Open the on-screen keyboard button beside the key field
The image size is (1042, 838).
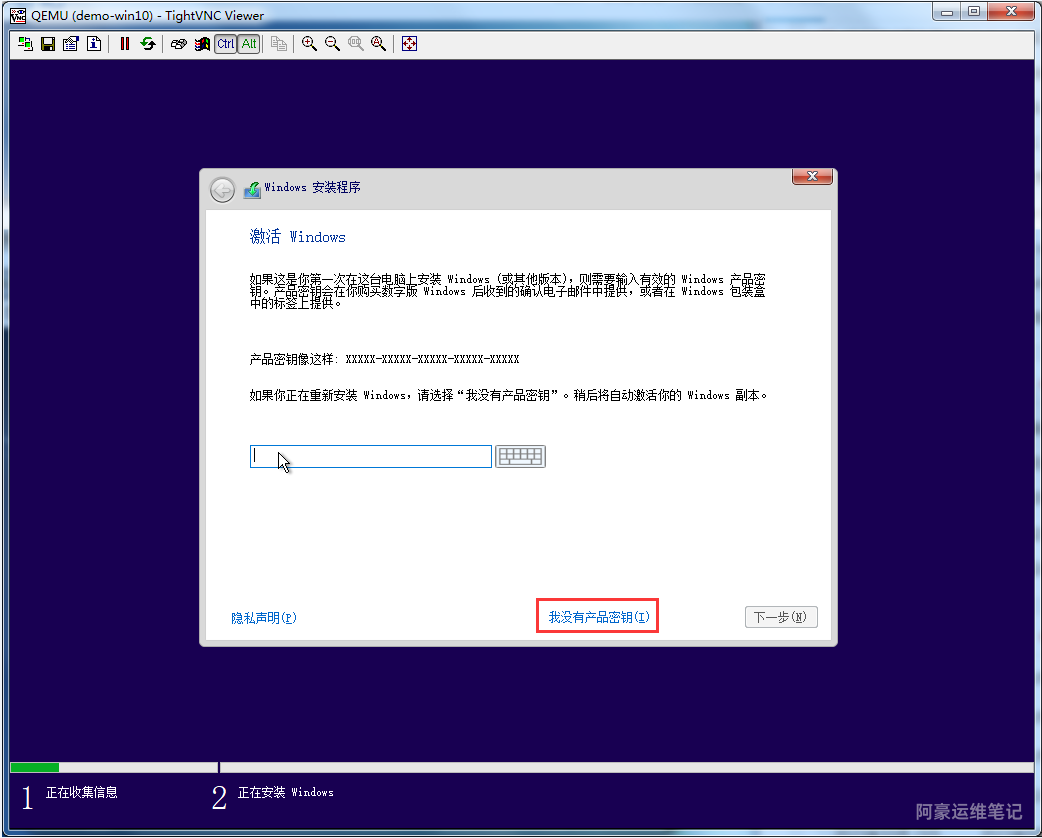(x=520, y=456)
